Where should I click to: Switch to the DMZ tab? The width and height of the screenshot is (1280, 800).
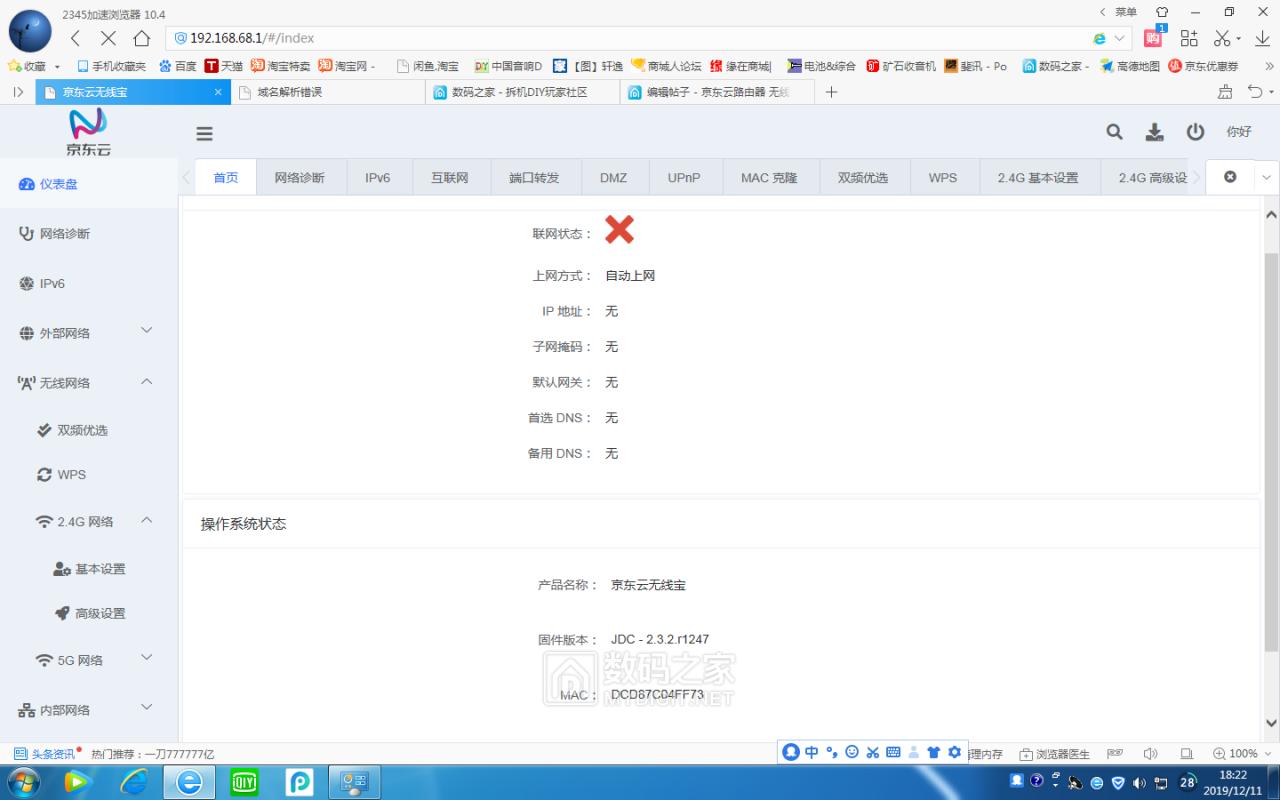point(614,177)
